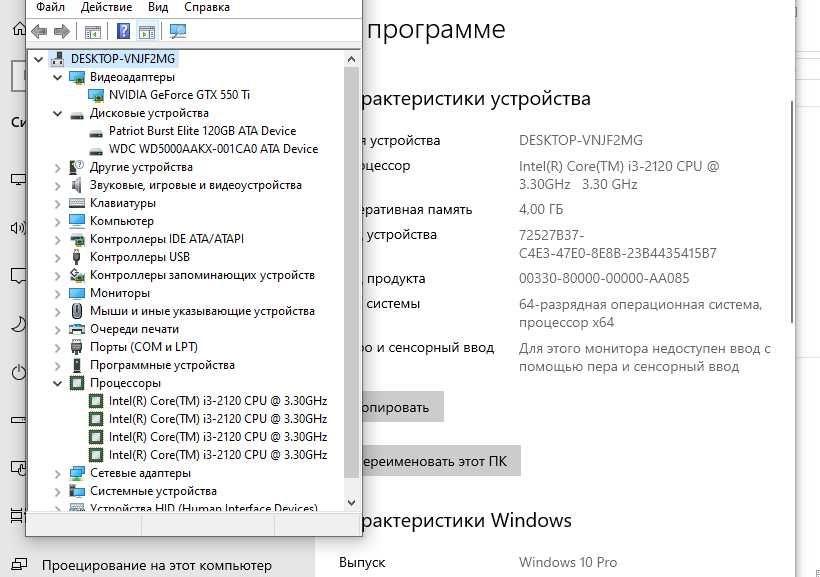Screen dimensions: 820x577
Task: Select Patriot Burst Elite 120GB ATA Device
Action: (x=202, y=131)
